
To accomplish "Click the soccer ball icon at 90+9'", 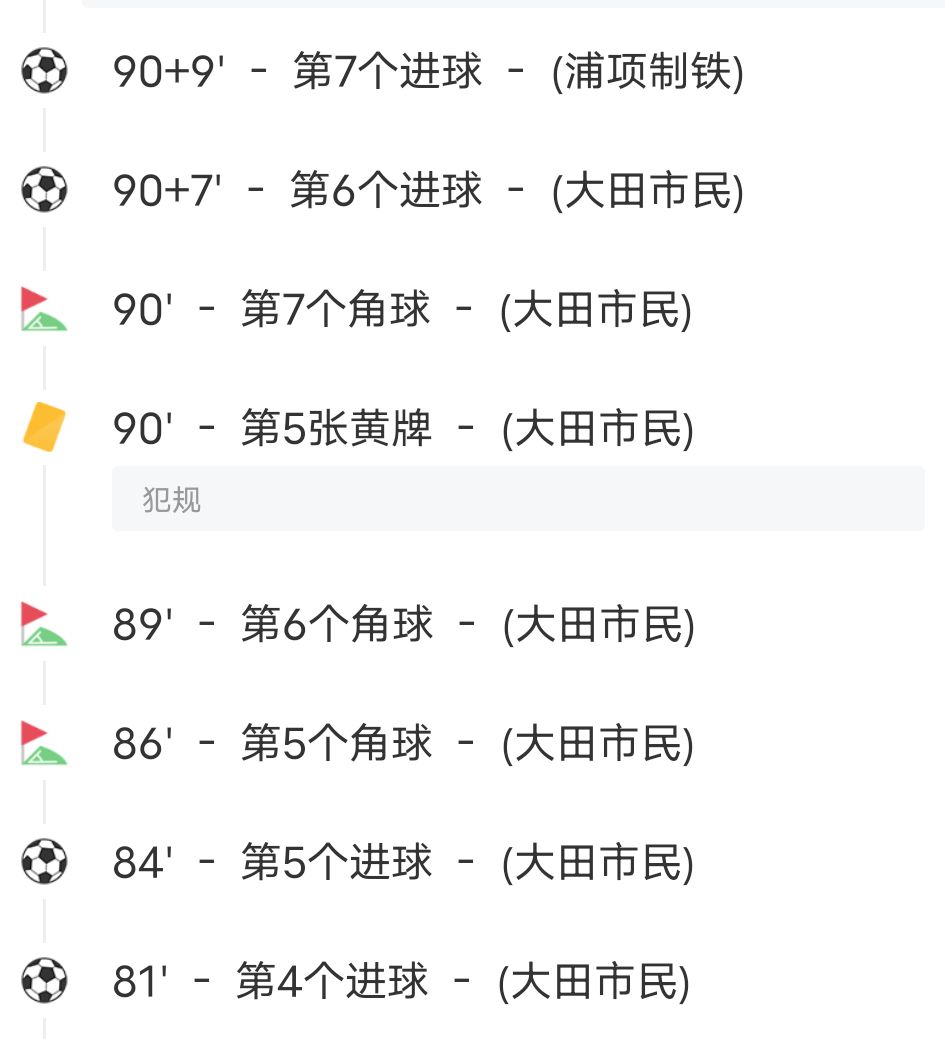I will [x=44, y=72].
